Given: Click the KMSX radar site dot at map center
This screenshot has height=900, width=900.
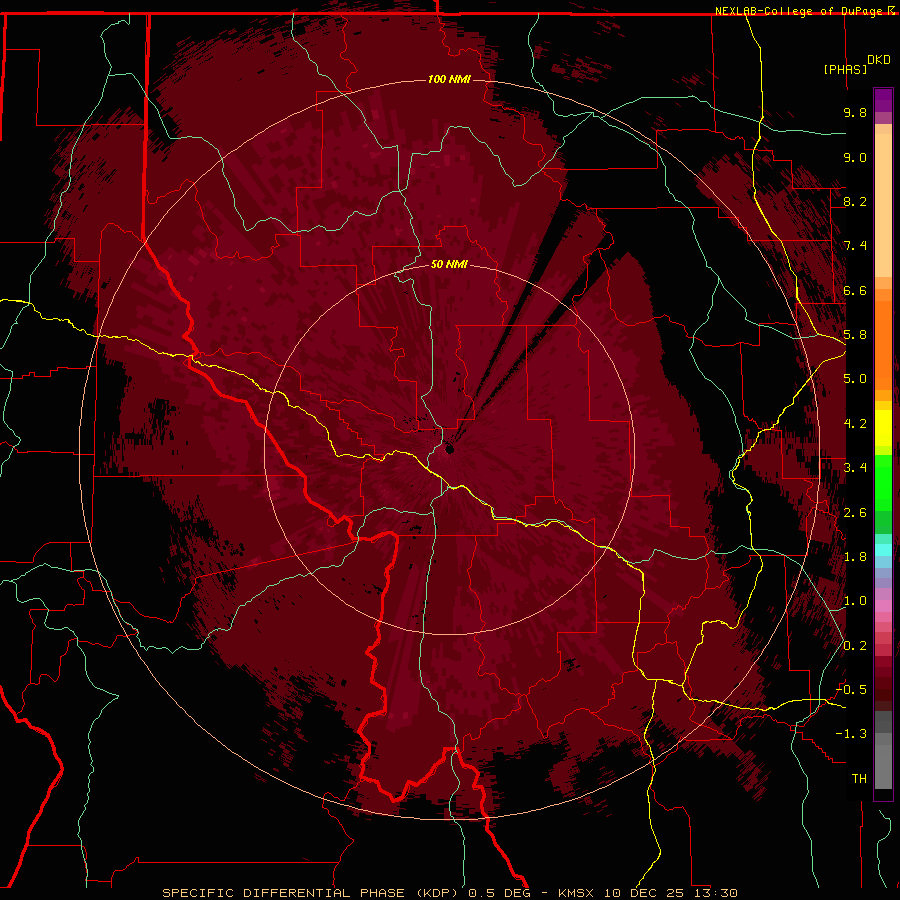Looking at the screenshot, I should (449, 449).
